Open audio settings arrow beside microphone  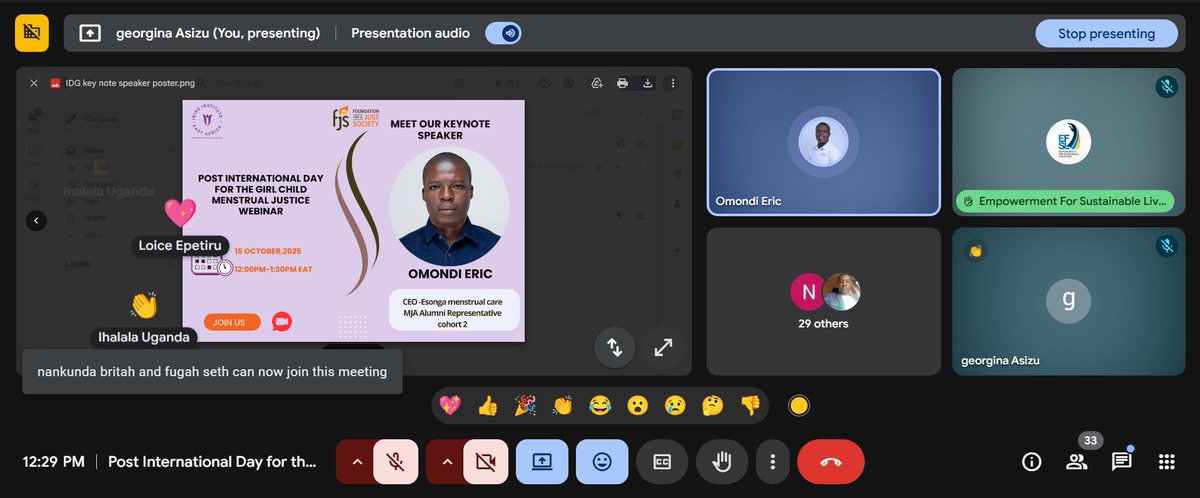(355, 462)
